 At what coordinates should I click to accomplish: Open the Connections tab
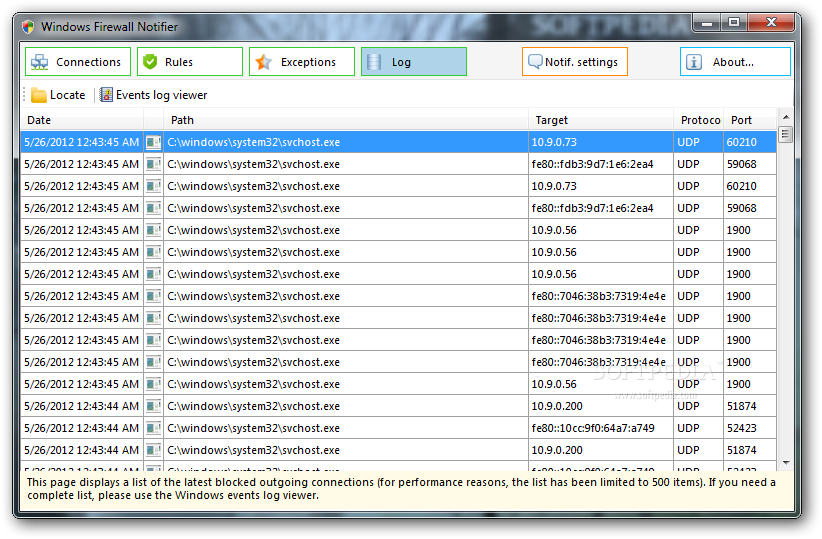(78, 62)
